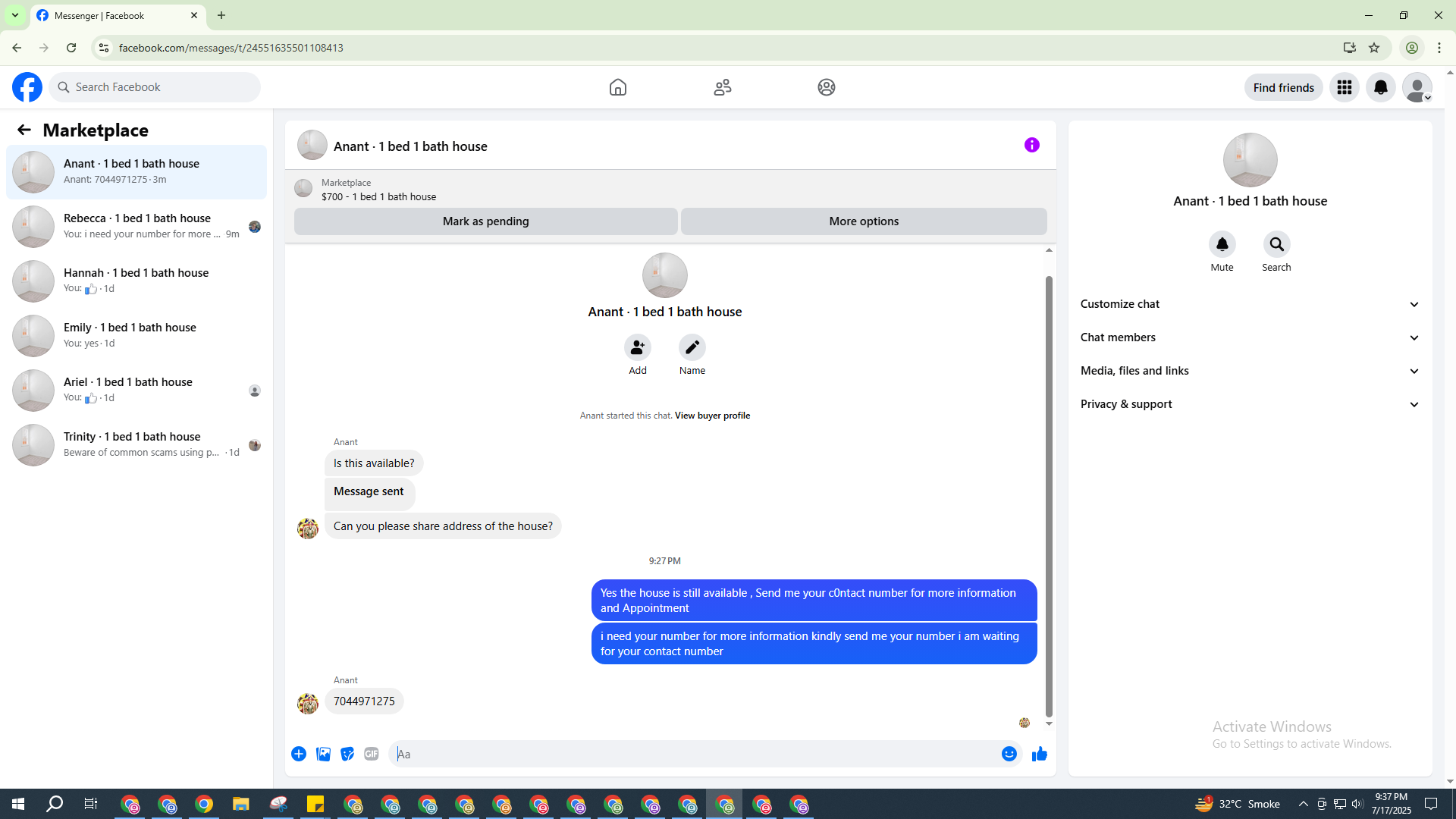The height and width of the screenshot is (819, 1456).
Task: Open File Explorer from the taskbar
Action: (x=241, y=804)
